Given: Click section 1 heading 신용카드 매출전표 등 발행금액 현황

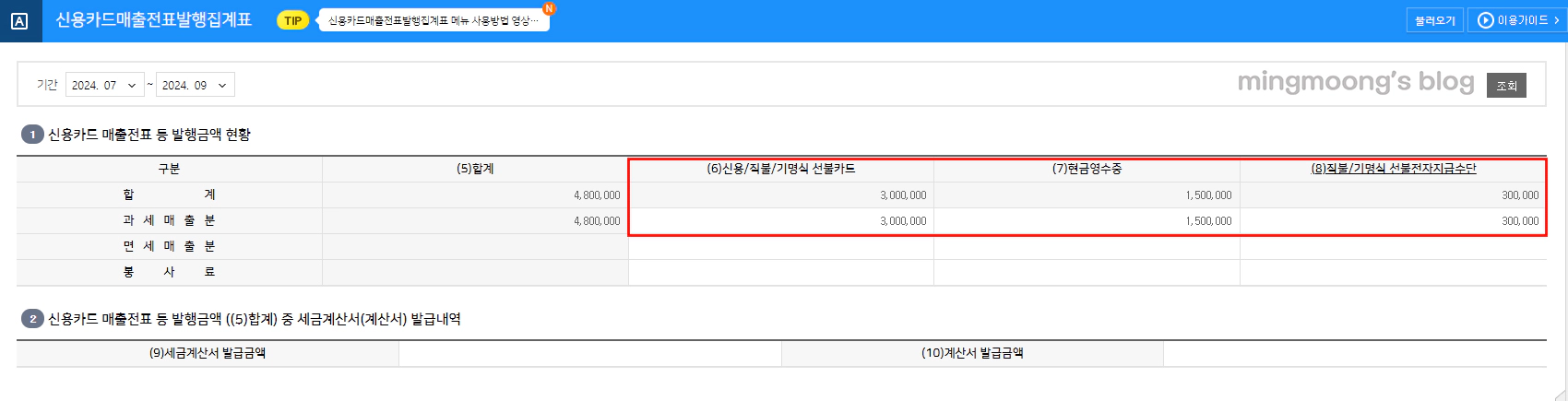Looking at the screenshot, I should tap(149, 135).
